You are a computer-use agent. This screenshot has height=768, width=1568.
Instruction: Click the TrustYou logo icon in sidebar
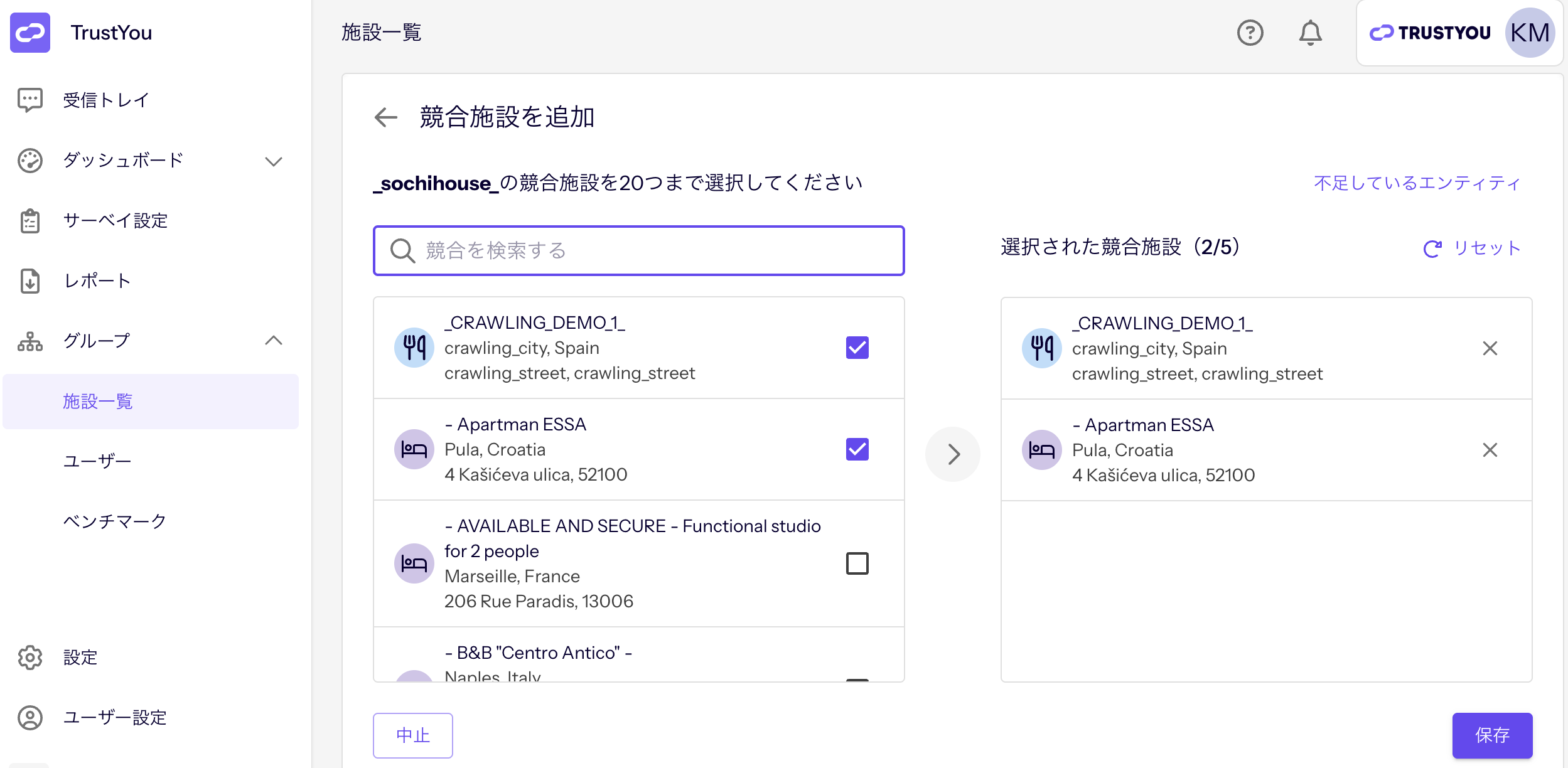click(x=30, y=33)
